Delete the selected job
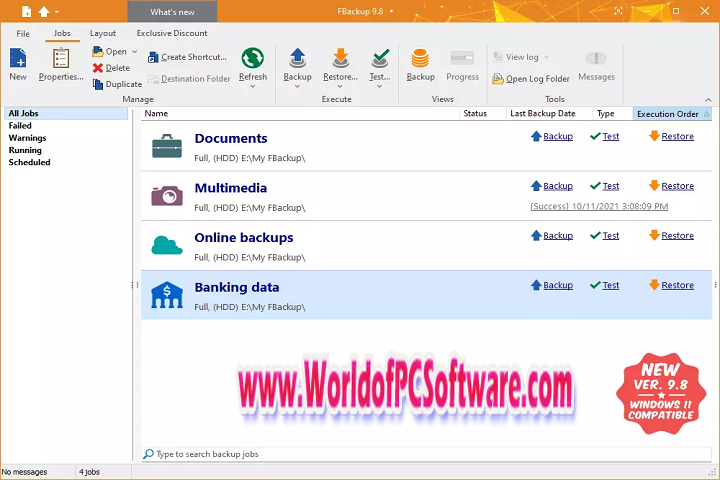This screenshot has width=720, height=480. click(x=112, y=68)
